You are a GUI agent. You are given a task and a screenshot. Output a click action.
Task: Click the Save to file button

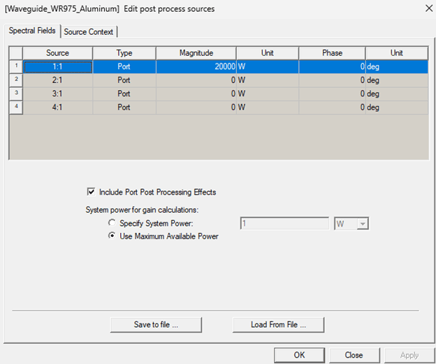pos(156,325)
